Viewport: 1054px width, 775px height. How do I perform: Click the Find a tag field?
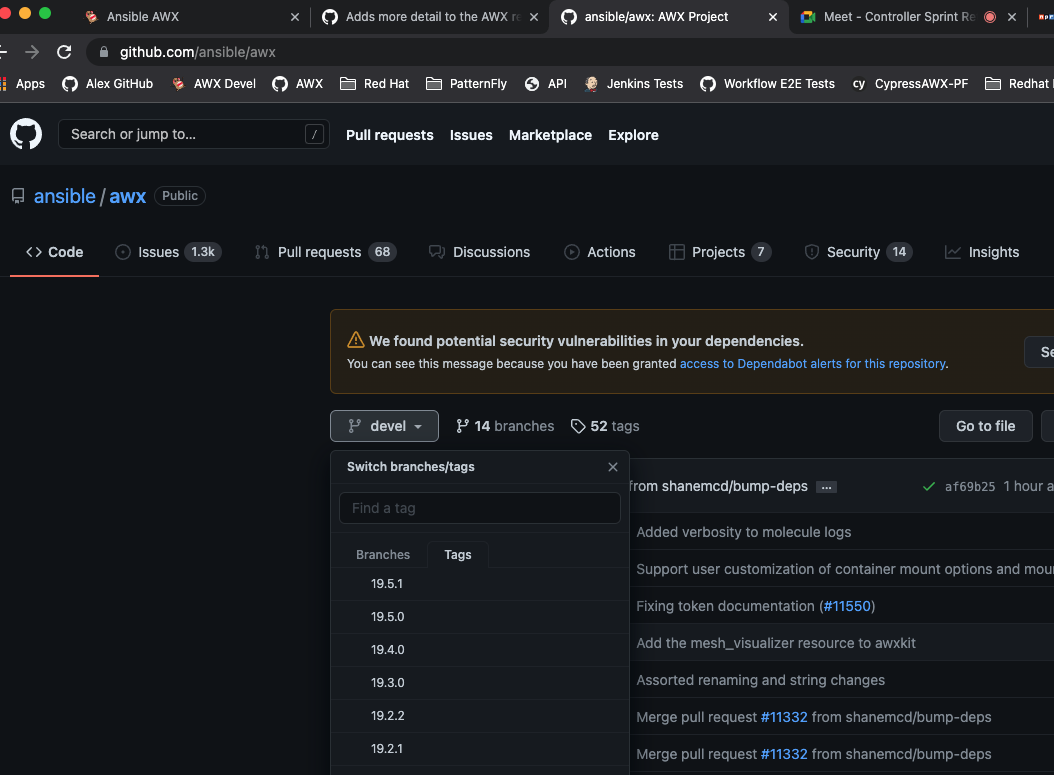click(x=480, y=508)
